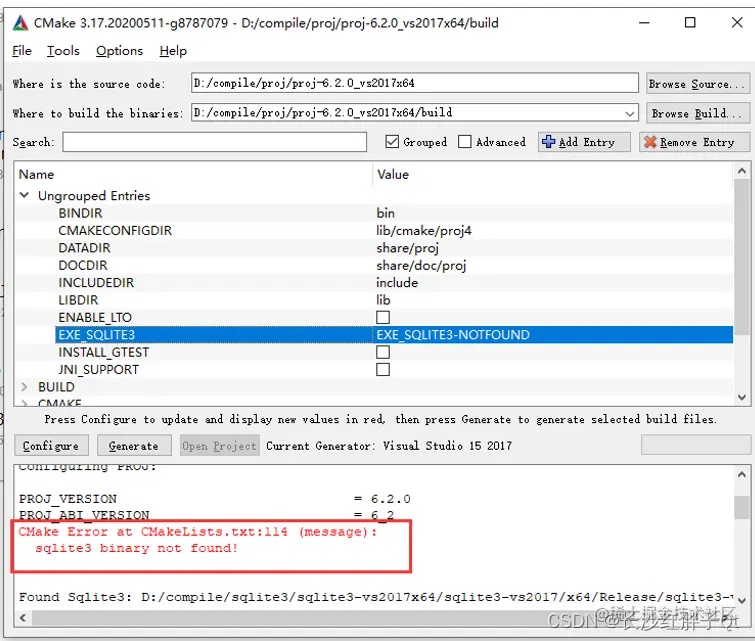Select the DOCDIR entry

(83, 265)
